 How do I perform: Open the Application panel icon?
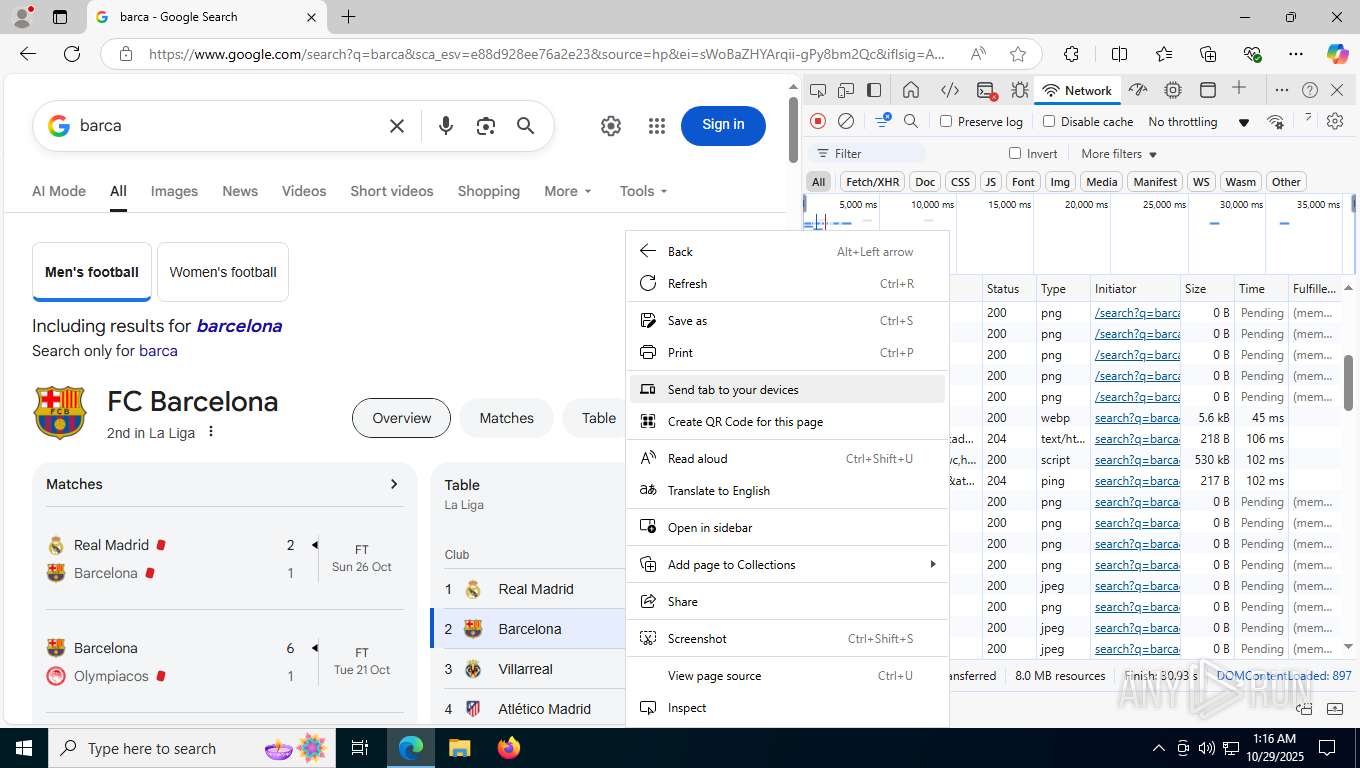(1207, 90)
